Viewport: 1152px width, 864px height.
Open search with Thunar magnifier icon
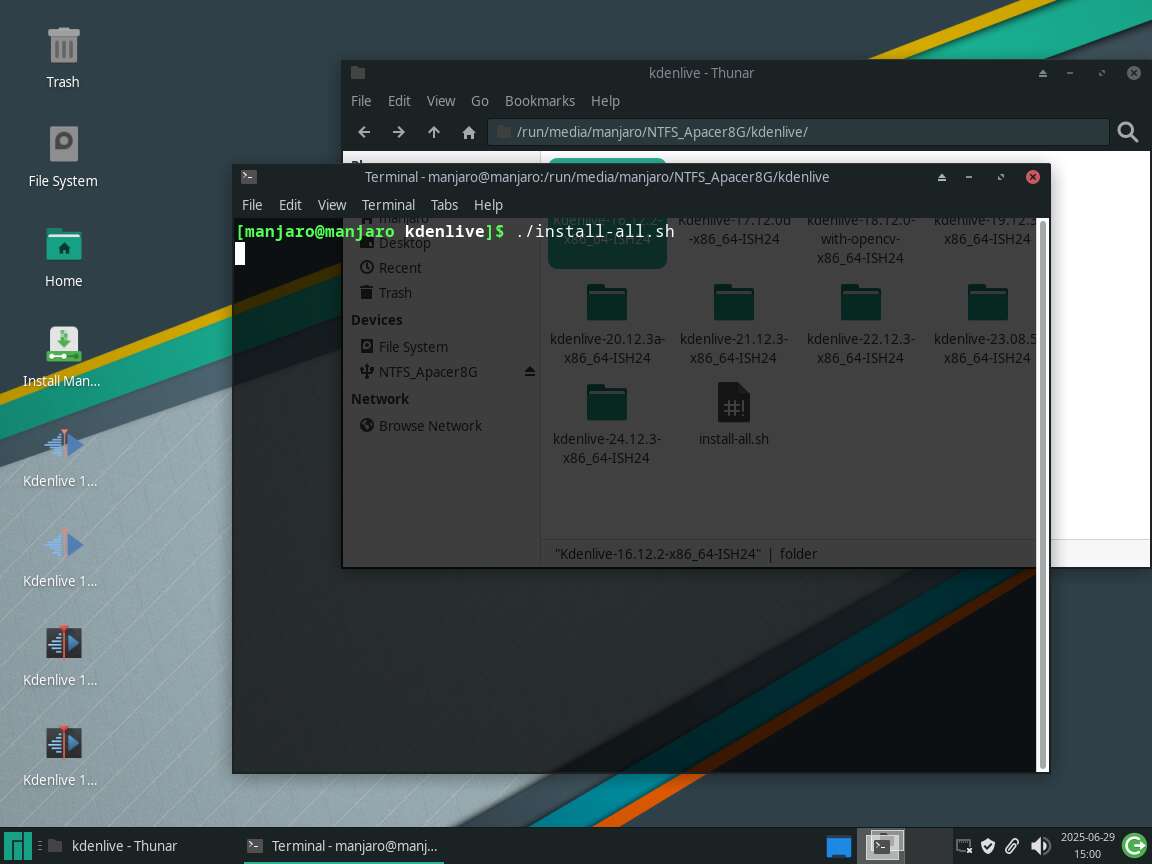coord(1128,132)
